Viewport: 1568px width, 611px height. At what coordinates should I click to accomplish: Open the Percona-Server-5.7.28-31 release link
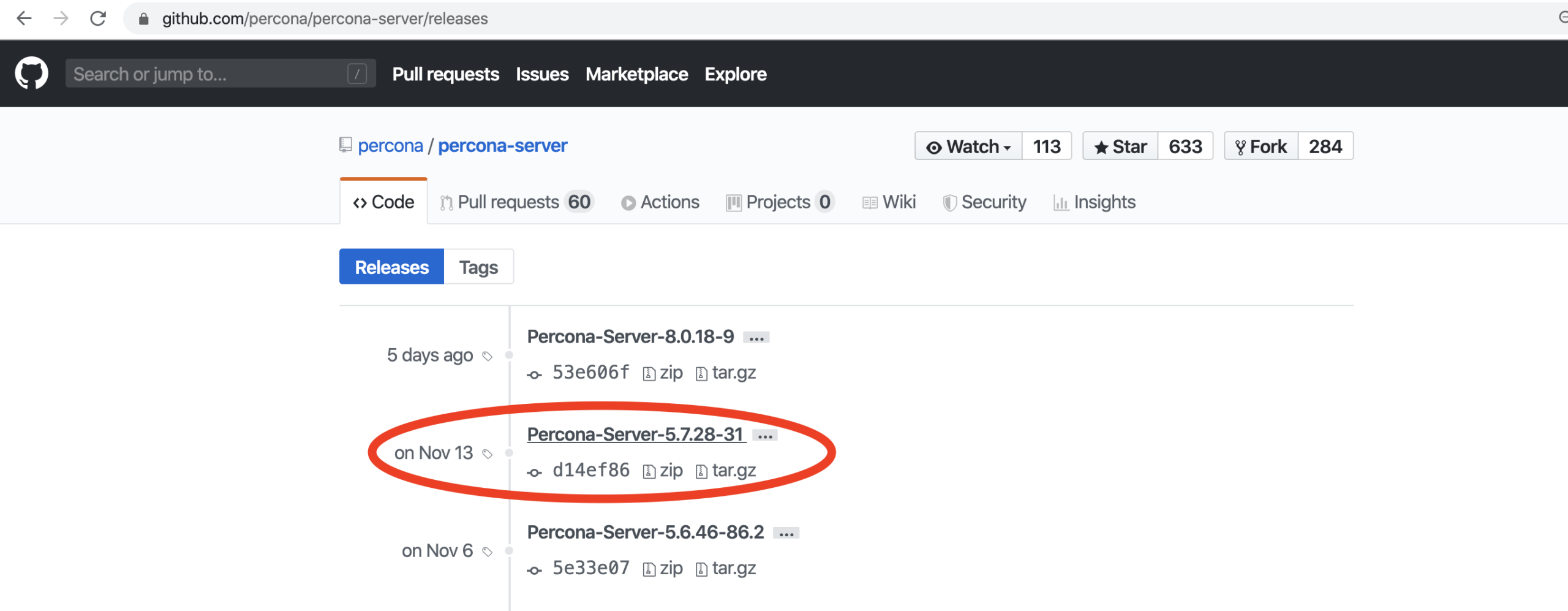point(635,435)
